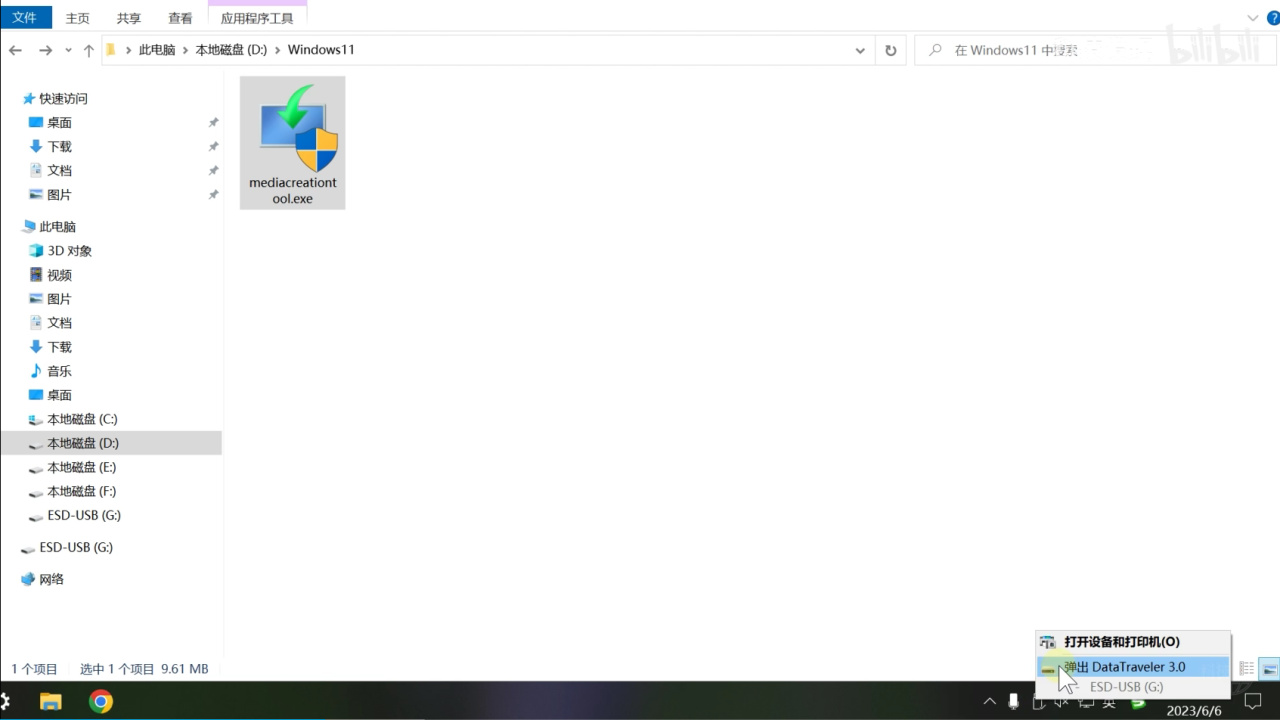Open the 文件 menu in File Explorer

coord(25,18)
